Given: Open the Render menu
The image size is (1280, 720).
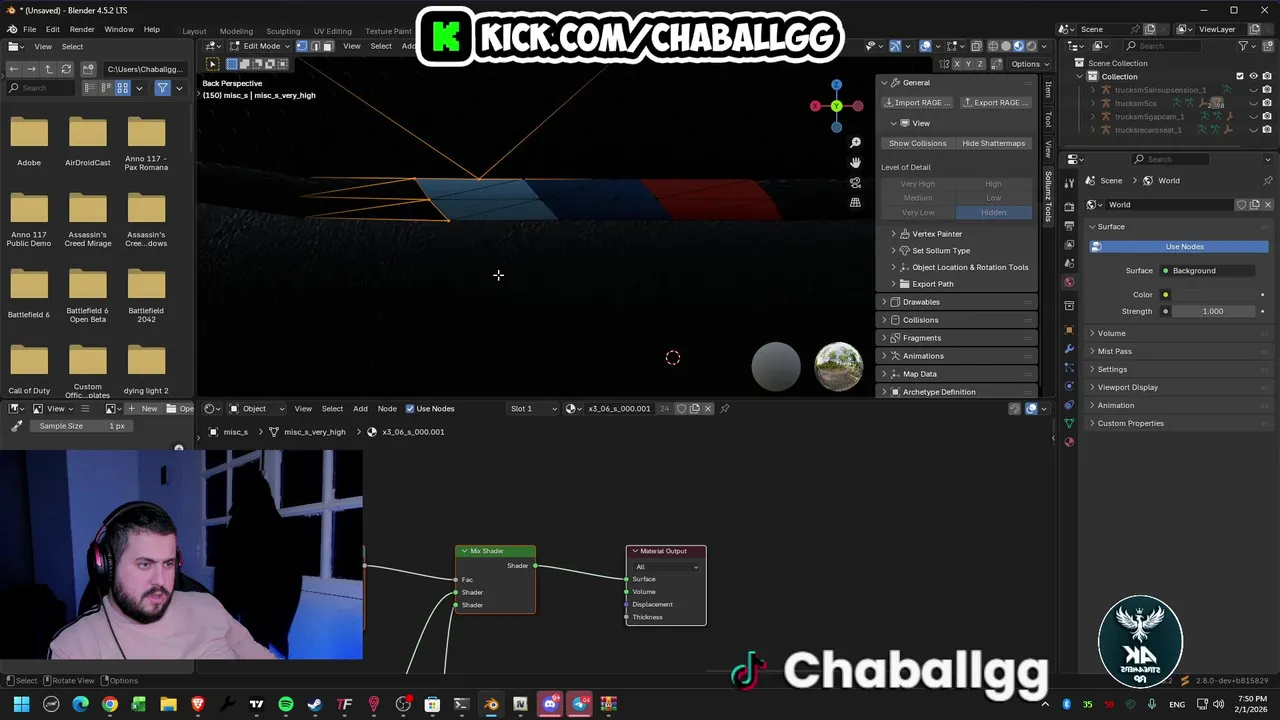Looking at the screenshot, I should 82,30.
